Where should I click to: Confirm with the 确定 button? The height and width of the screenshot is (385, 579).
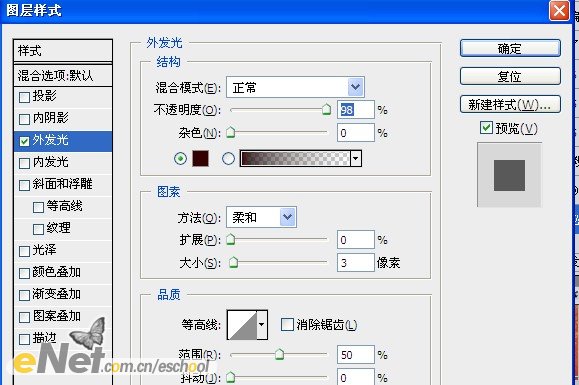pos(510,48)
